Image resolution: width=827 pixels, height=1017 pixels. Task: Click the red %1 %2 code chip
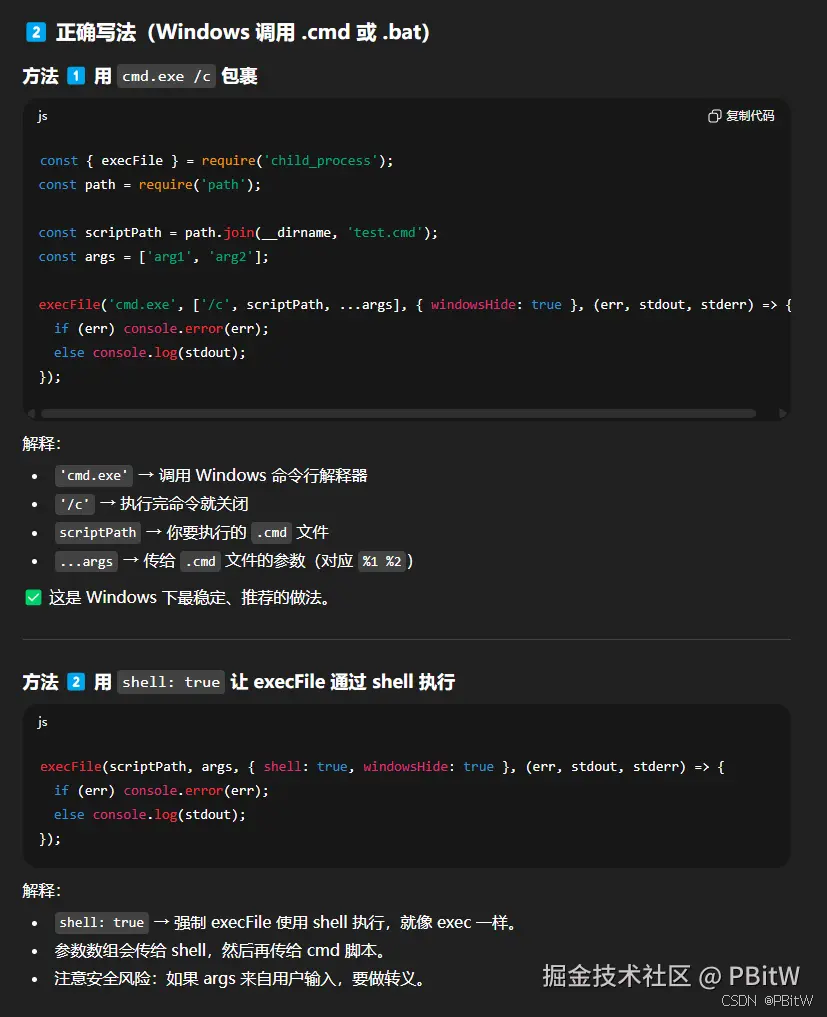tap(380, 561)
